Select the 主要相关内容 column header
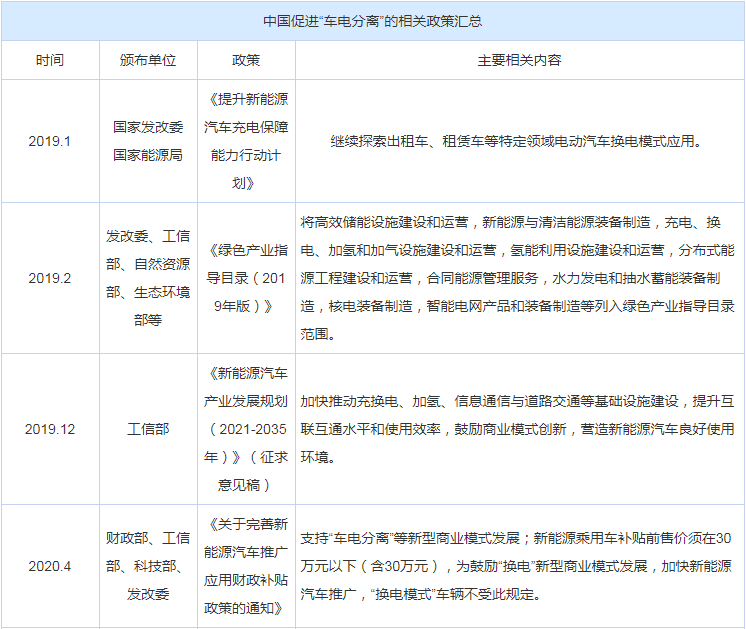 coord(520,60)
